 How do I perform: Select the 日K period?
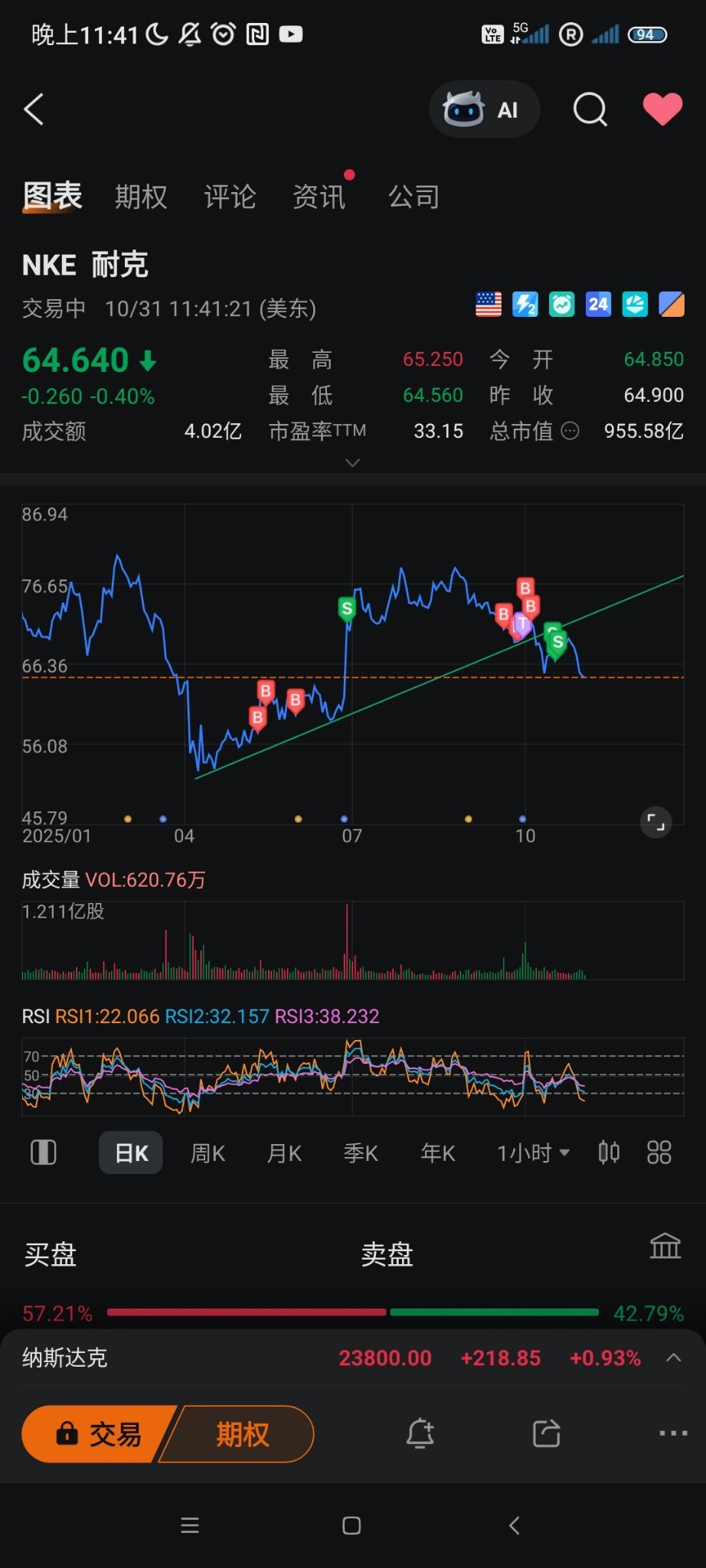point(131,1152)
